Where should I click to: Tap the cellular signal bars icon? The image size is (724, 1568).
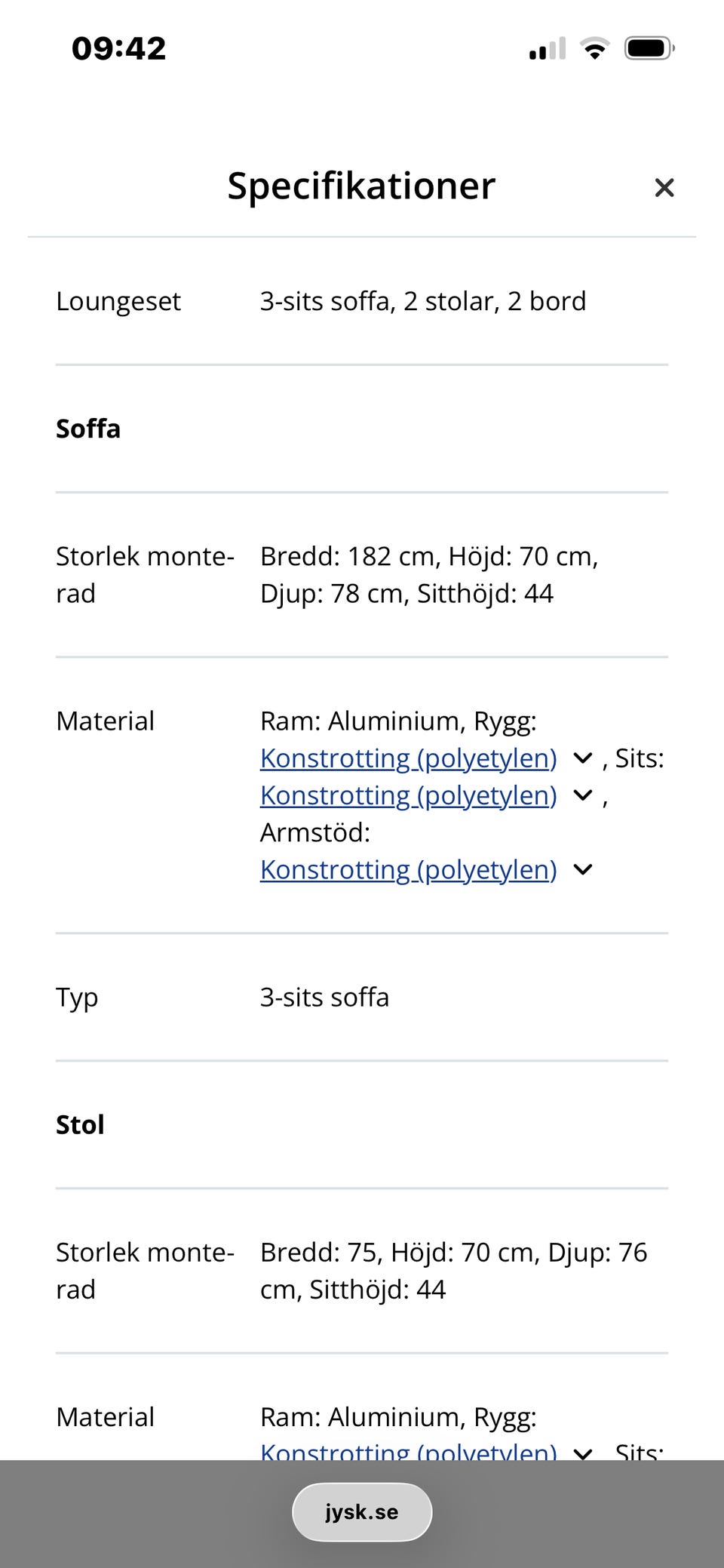point(548,48)
